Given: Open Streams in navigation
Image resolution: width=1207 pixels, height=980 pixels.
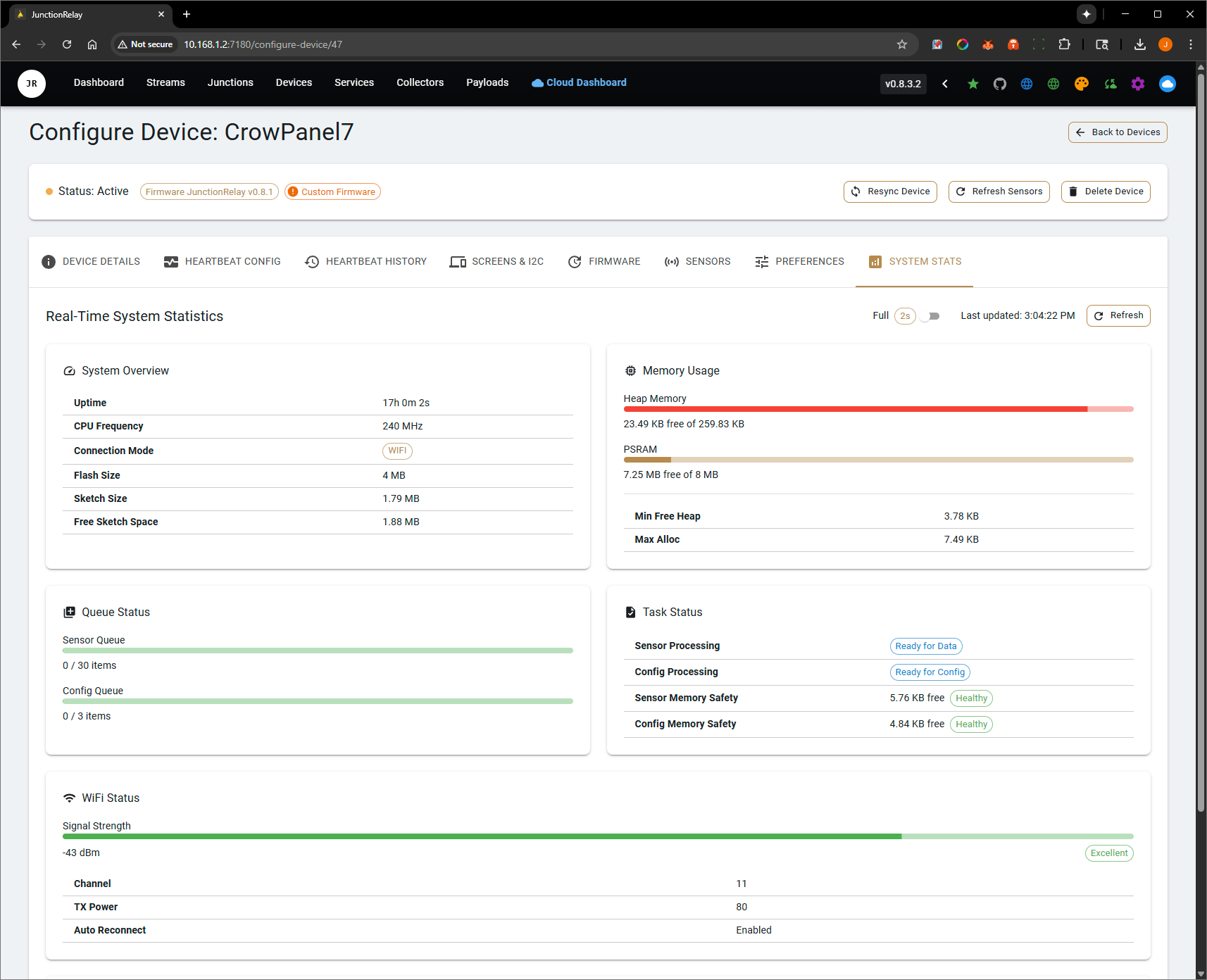Looking at the screenshot, I should coord(165,82).
